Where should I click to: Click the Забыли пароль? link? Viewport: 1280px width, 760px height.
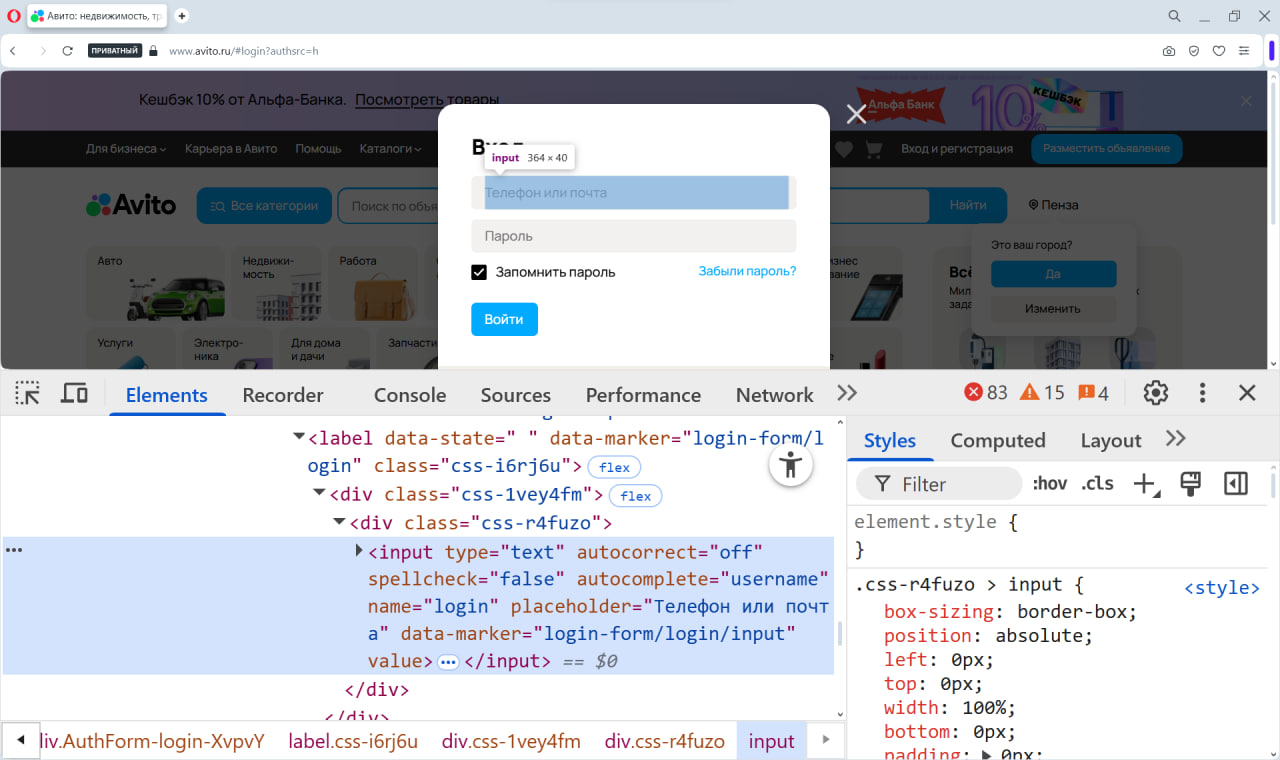coord(747,271)
